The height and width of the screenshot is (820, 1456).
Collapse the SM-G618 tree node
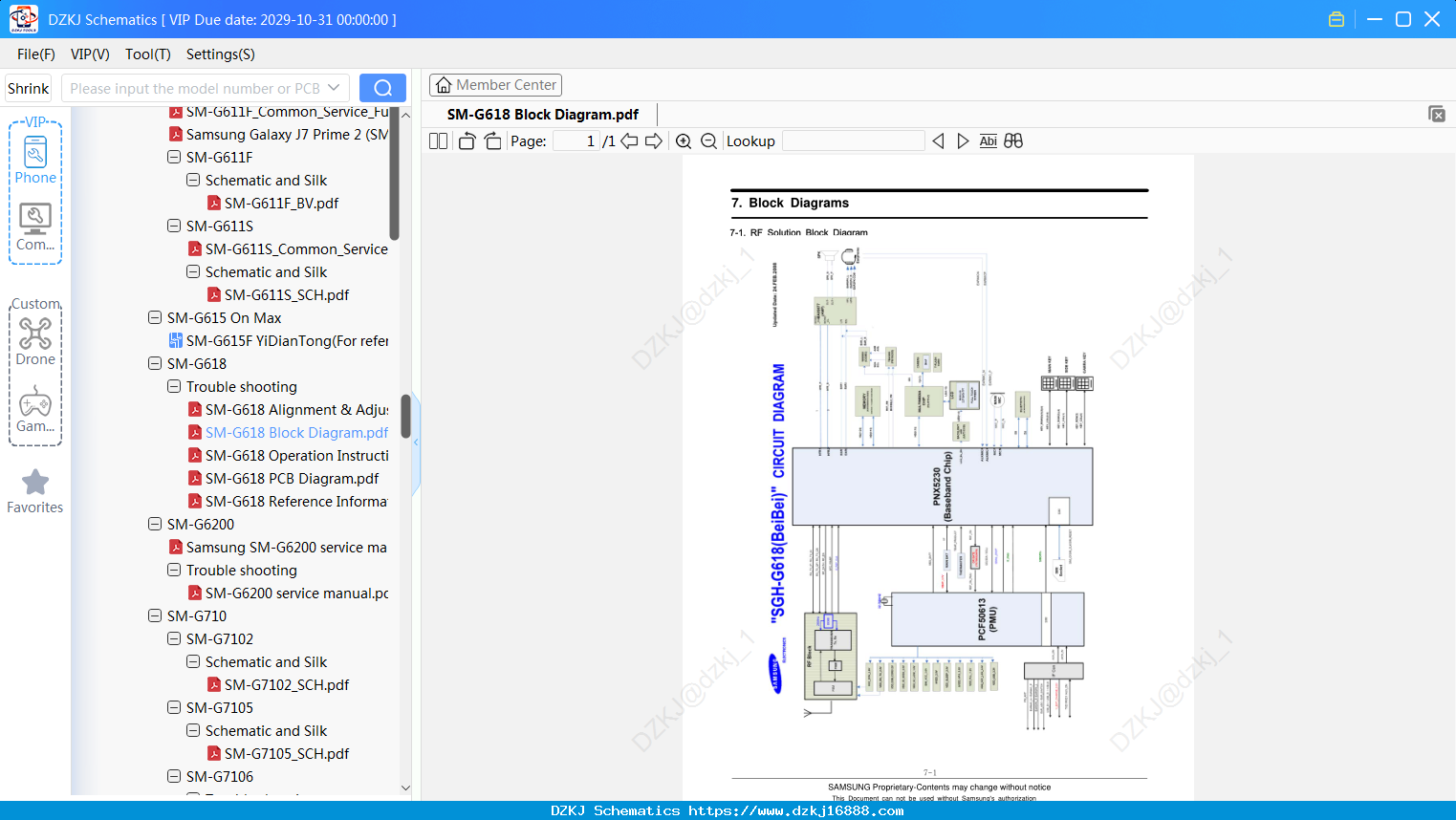(x=155, y=363)
